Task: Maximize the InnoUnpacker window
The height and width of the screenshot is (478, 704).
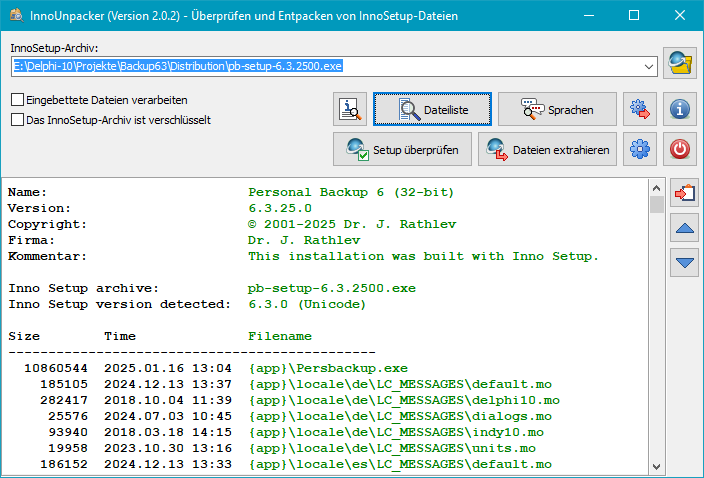Action: point(634,15)
